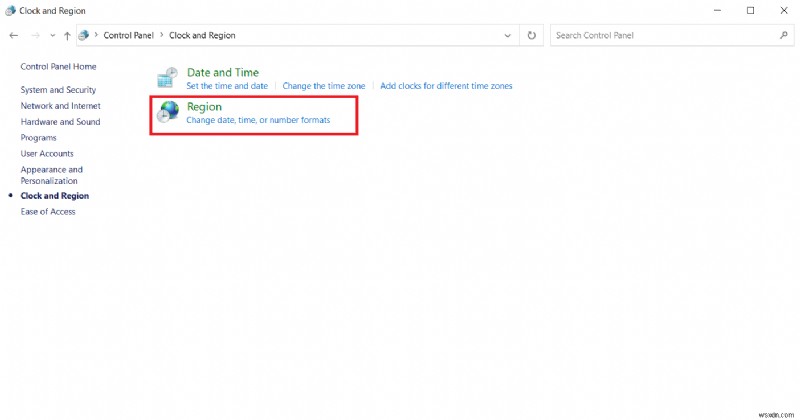Viewport: 800px width, 420px height.
Task: Select Network and Internet in sidebar
Action: coord(60,106)
